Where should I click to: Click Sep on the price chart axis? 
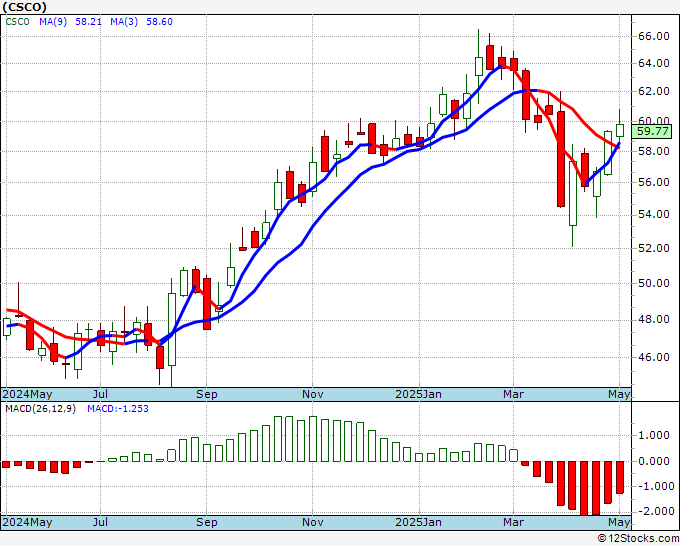point(206,394)
